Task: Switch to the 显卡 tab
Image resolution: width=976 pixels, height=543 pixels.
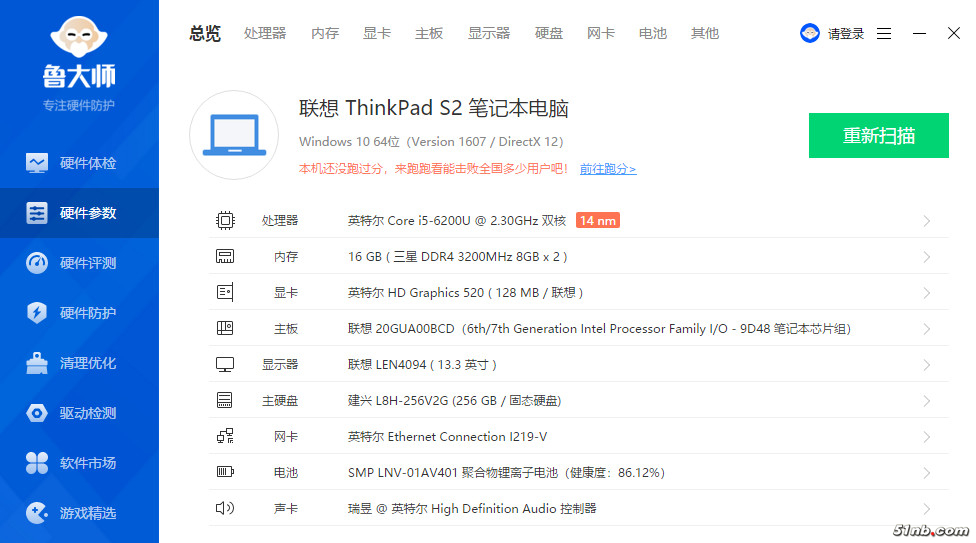Action: 377,33
